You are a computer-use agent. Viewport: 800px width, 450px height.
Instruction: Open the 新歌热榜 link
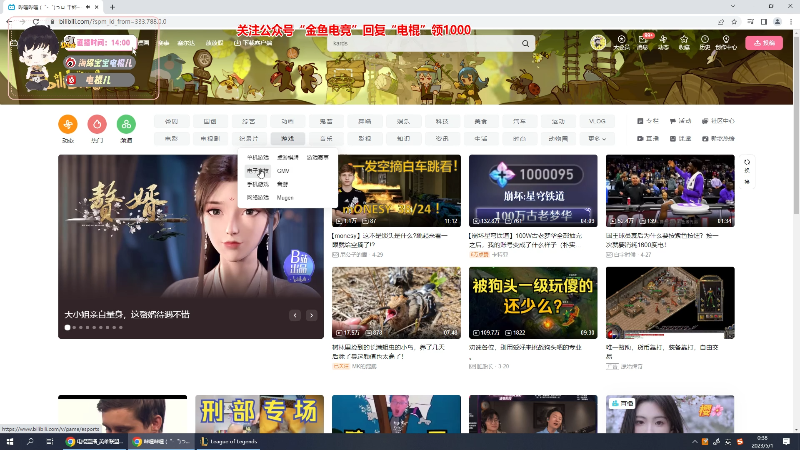pos(718,138)
